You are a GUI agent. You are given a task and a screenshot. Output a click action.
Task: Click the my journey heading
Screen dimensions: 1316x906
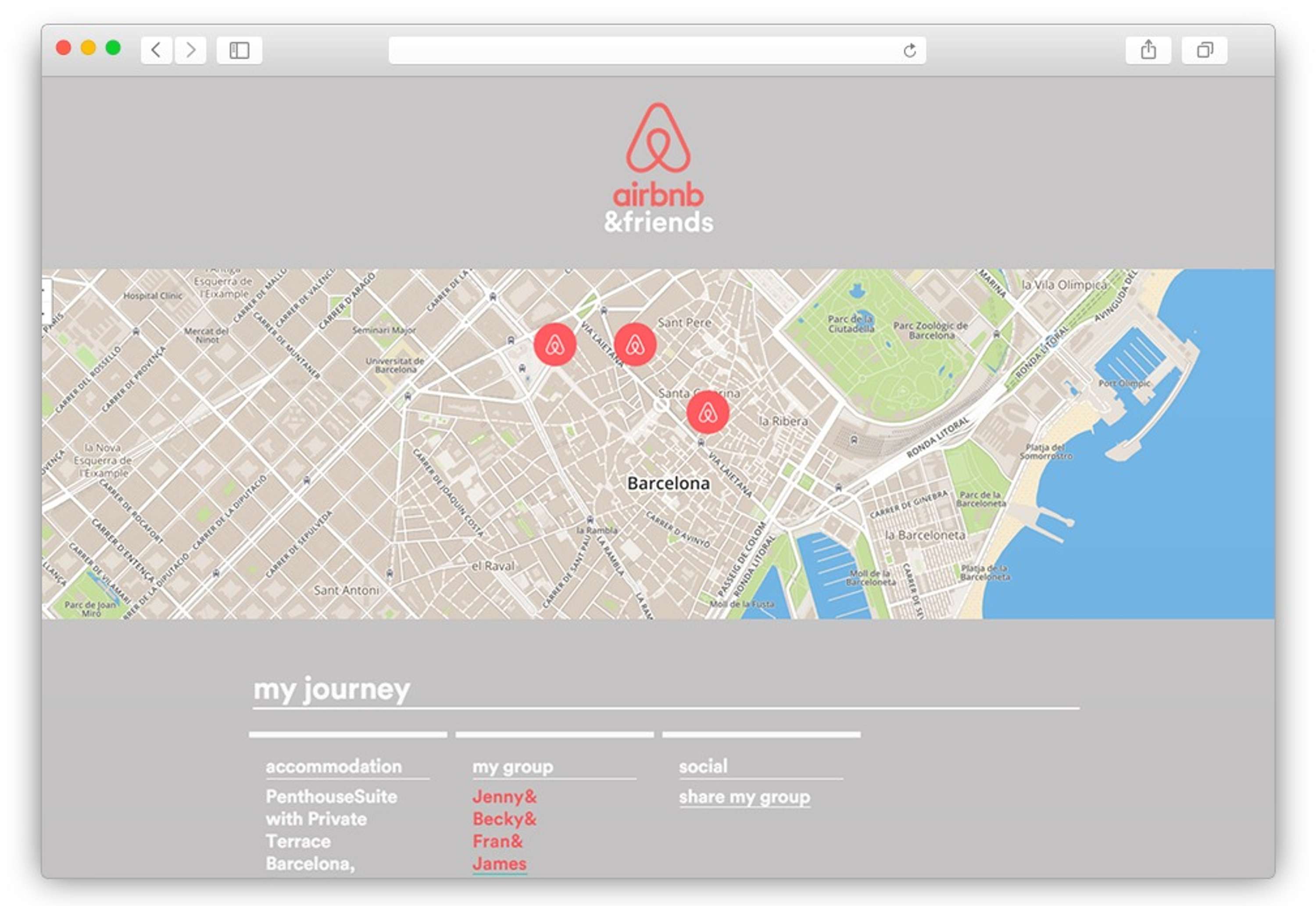pos(332,690)
